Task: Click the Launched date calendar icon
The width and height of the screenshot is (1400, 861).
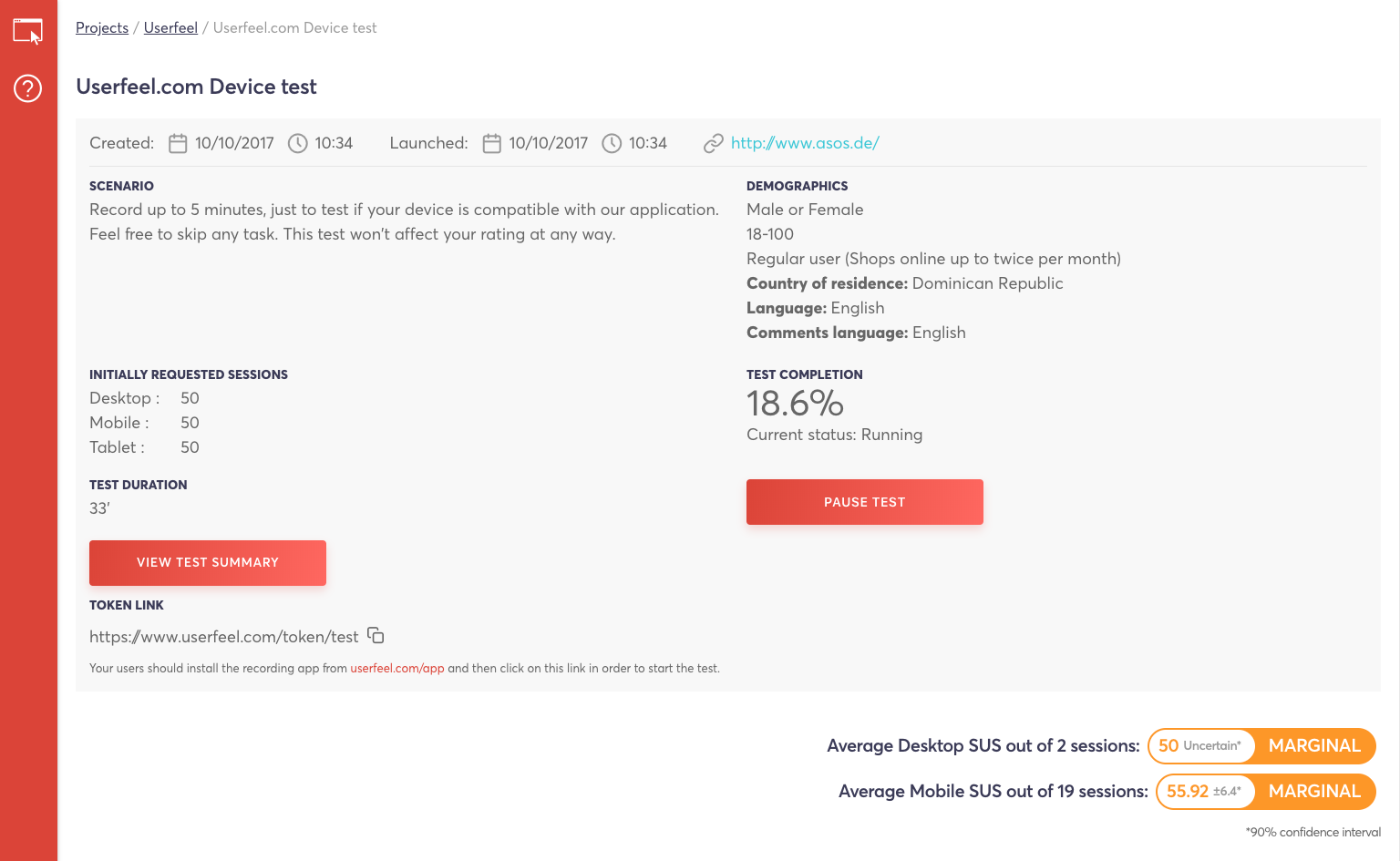Action: click(x=492, y=144)
